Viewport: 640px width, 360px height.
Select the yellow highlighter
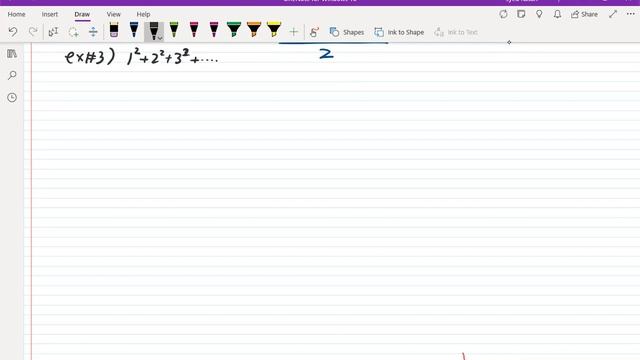click(x=274, y=30)
